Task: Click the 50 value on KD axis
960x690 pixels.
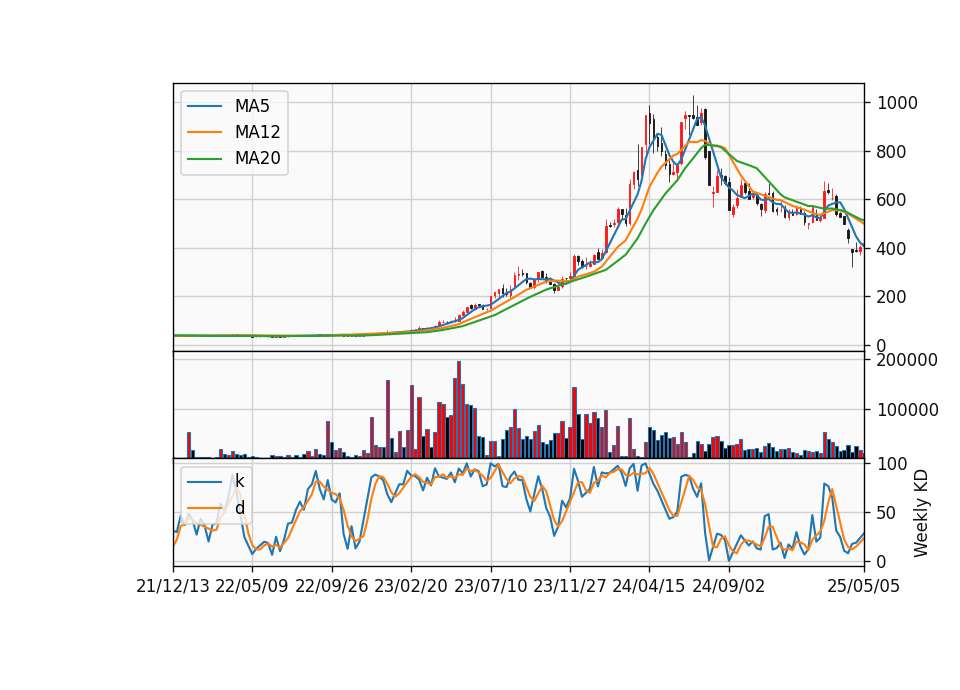Action: click(887, 512)
